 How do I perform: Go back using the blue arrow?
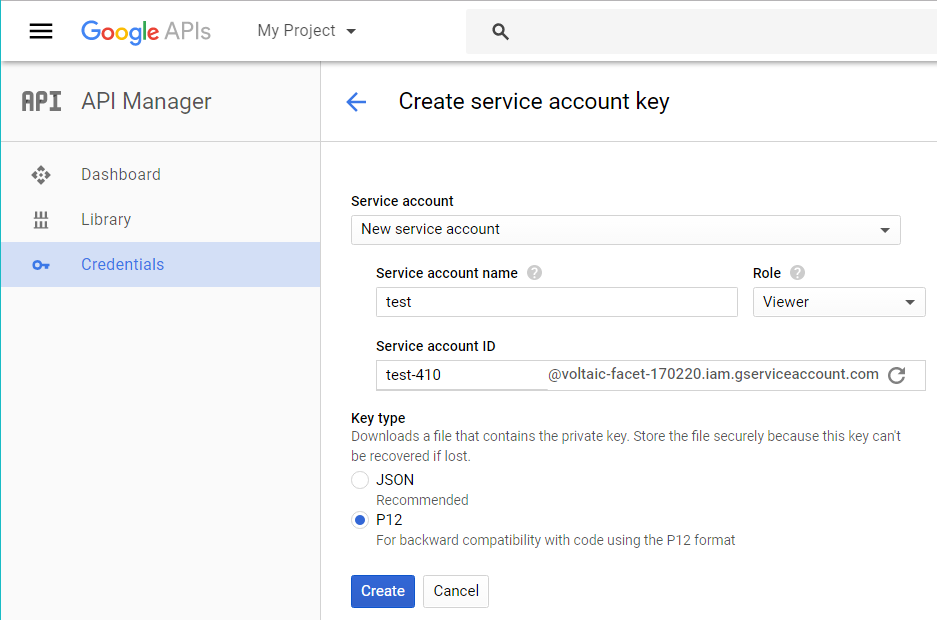coord(356,102)
